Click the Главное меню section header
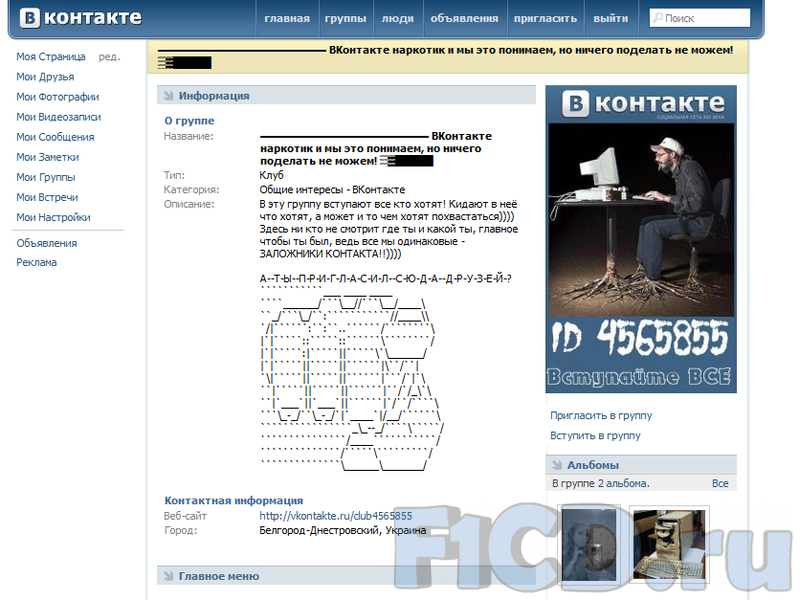This screenshot has width=800, height=600. [346, 576]
